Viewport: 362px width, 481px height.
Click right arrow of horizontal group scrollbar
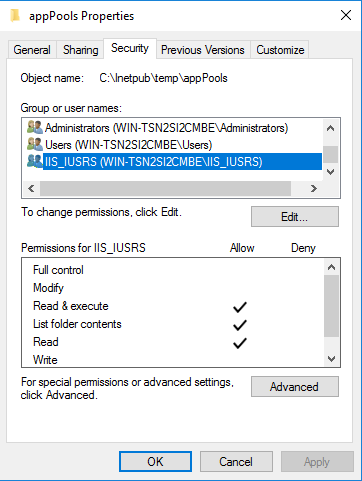(314, 189)
